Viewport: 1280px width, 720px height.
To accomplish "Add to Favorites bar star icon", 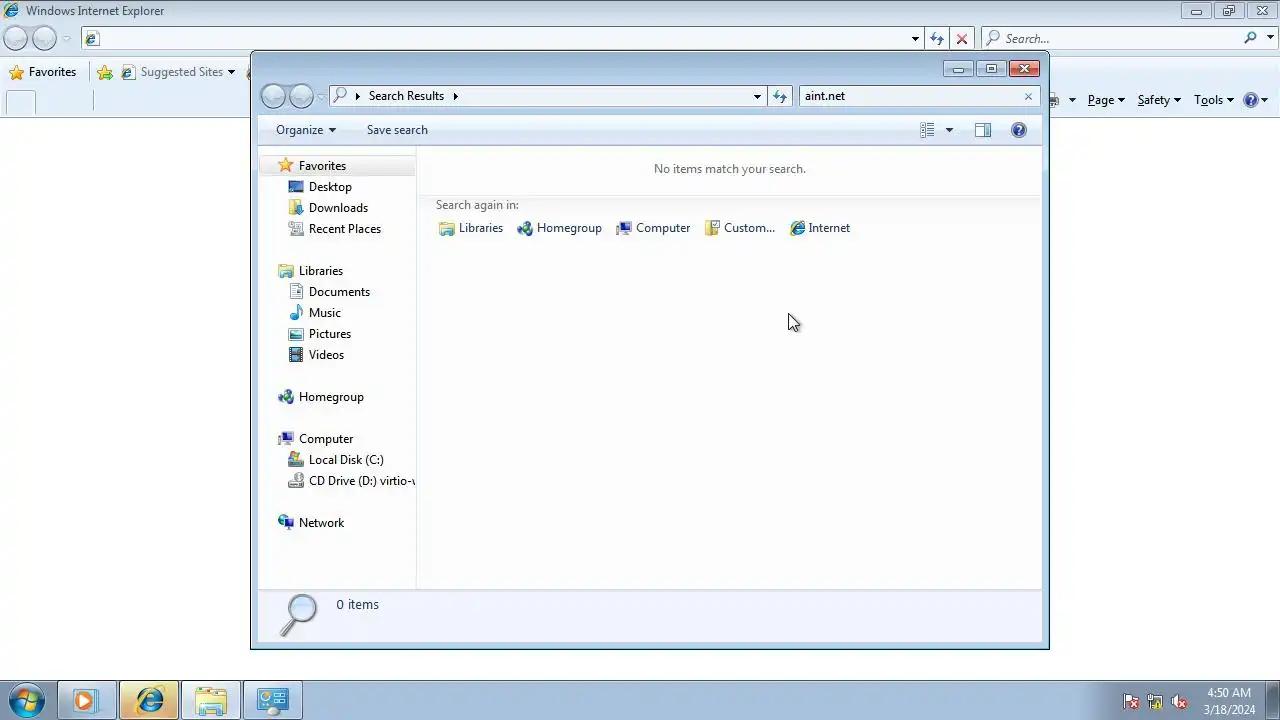I will [105, 72].
